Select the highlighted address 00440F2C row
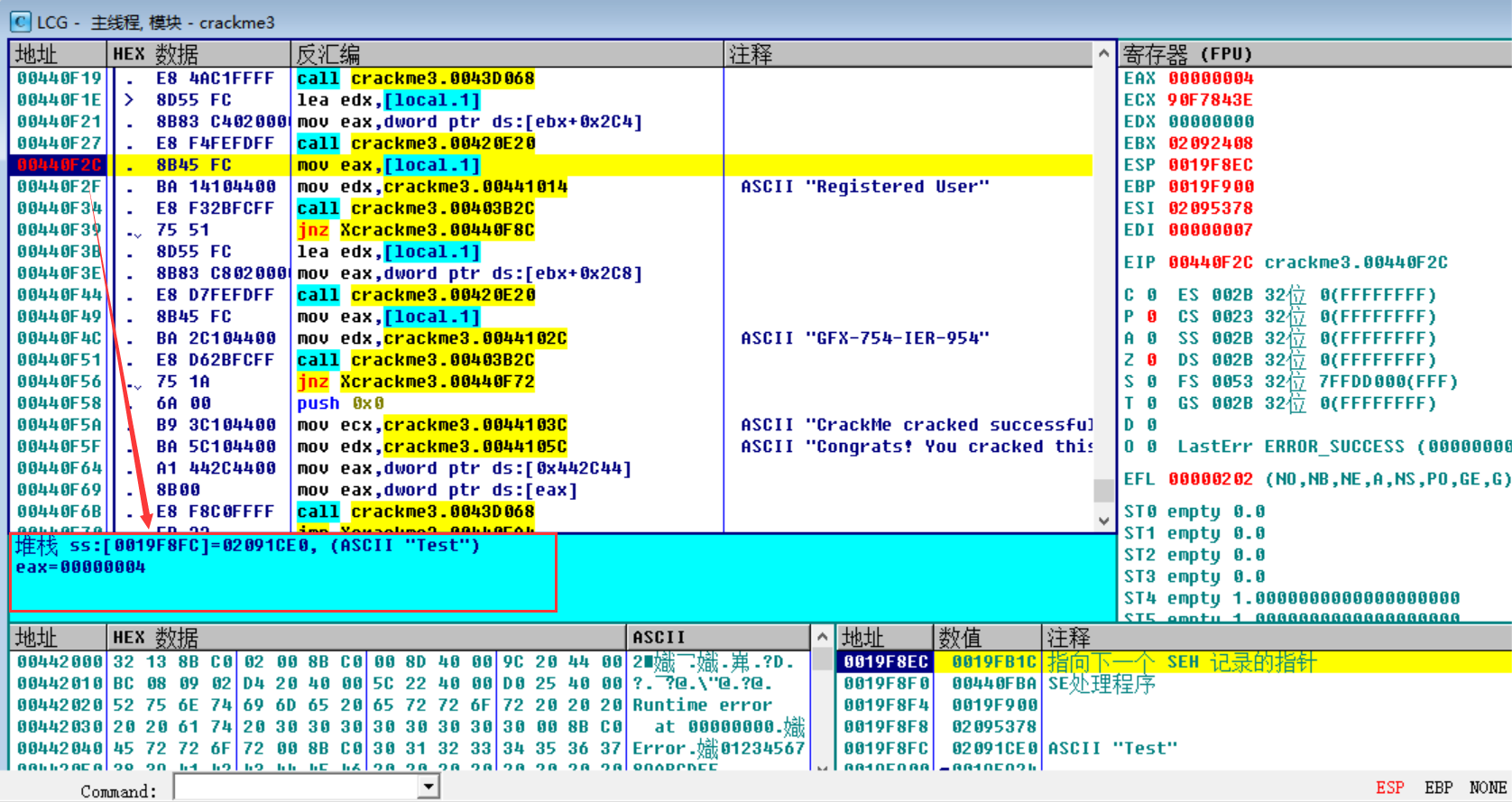Image resolution: width=1512 pixels, height=802 pixels. [x=551, y=165]
